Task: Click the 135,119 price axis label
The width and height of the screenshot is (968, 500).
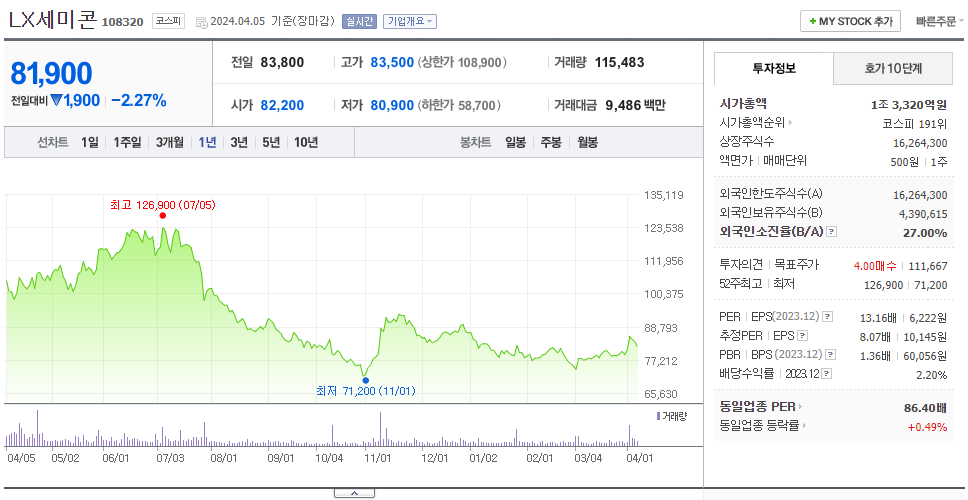Action: pos(664,195)
